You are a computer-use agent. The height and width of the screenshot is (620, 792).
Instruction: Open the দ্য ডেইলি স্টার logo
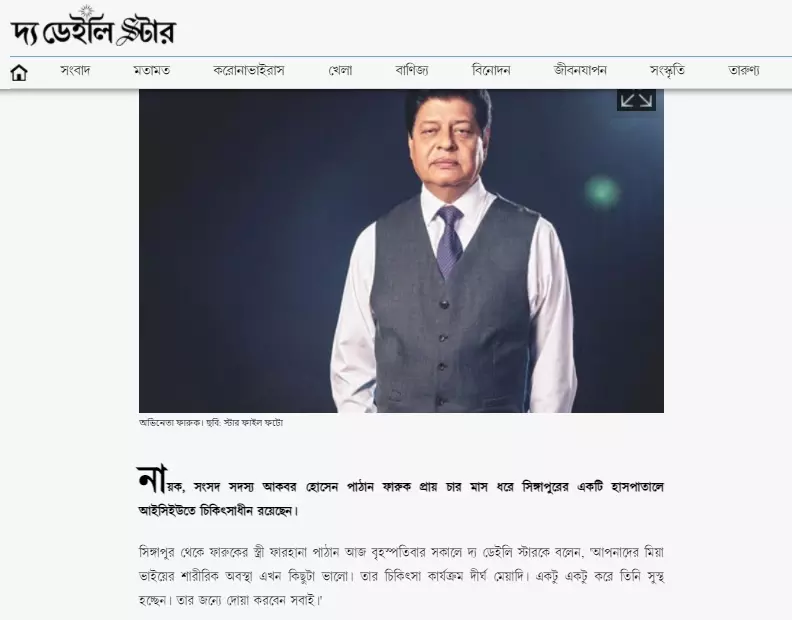click(x=93, y=26)
